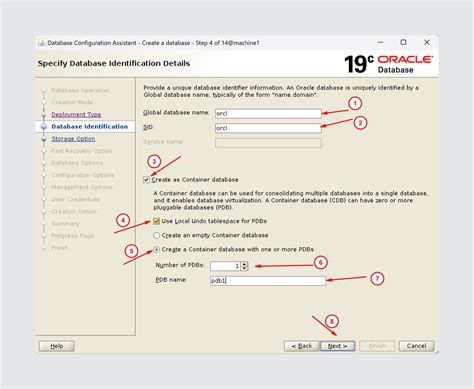Click the PDB name text field
Viewport: 474px width, 389px height.
(268, 281)
